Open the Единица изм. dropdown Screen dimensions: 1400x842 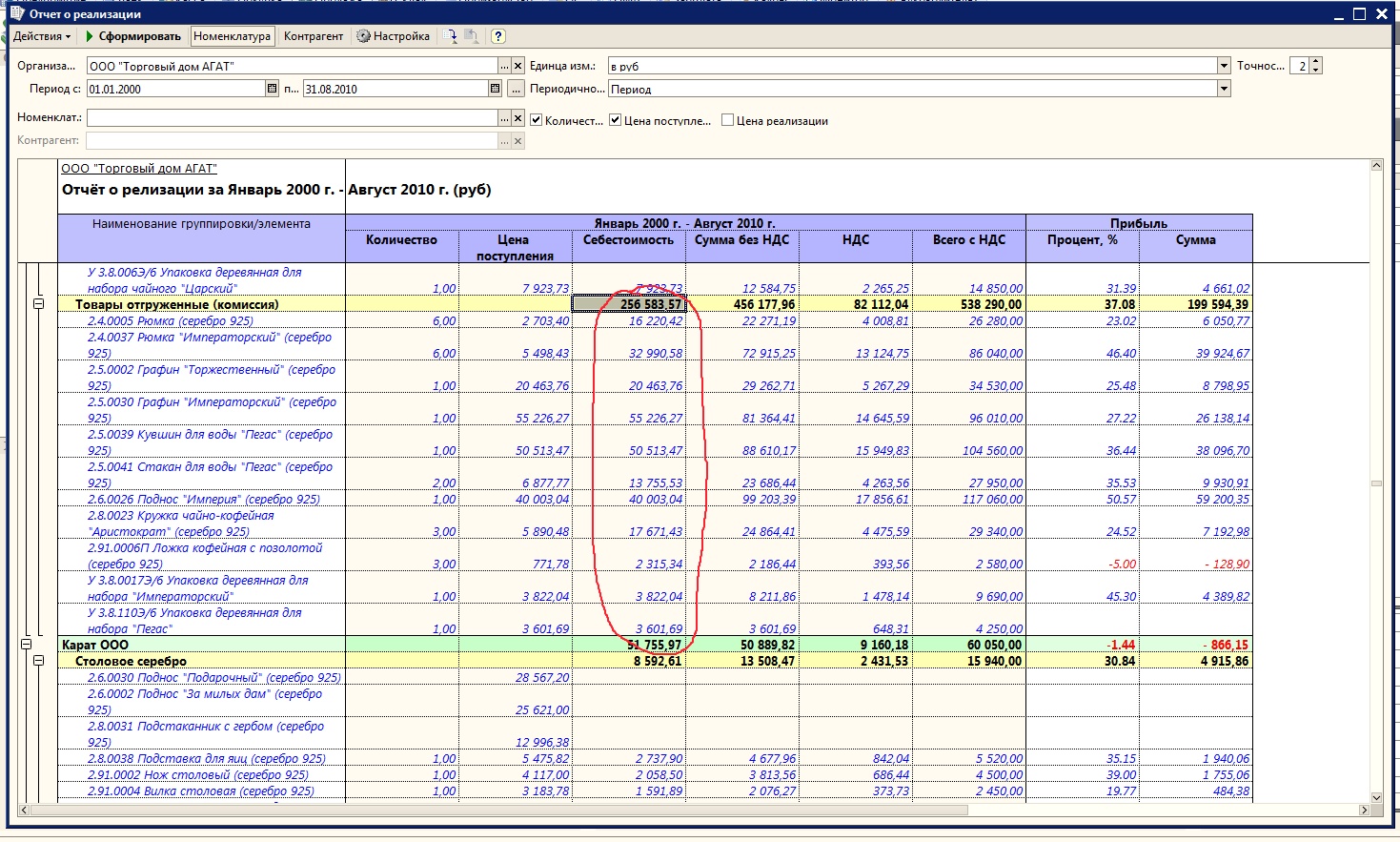1224,66
